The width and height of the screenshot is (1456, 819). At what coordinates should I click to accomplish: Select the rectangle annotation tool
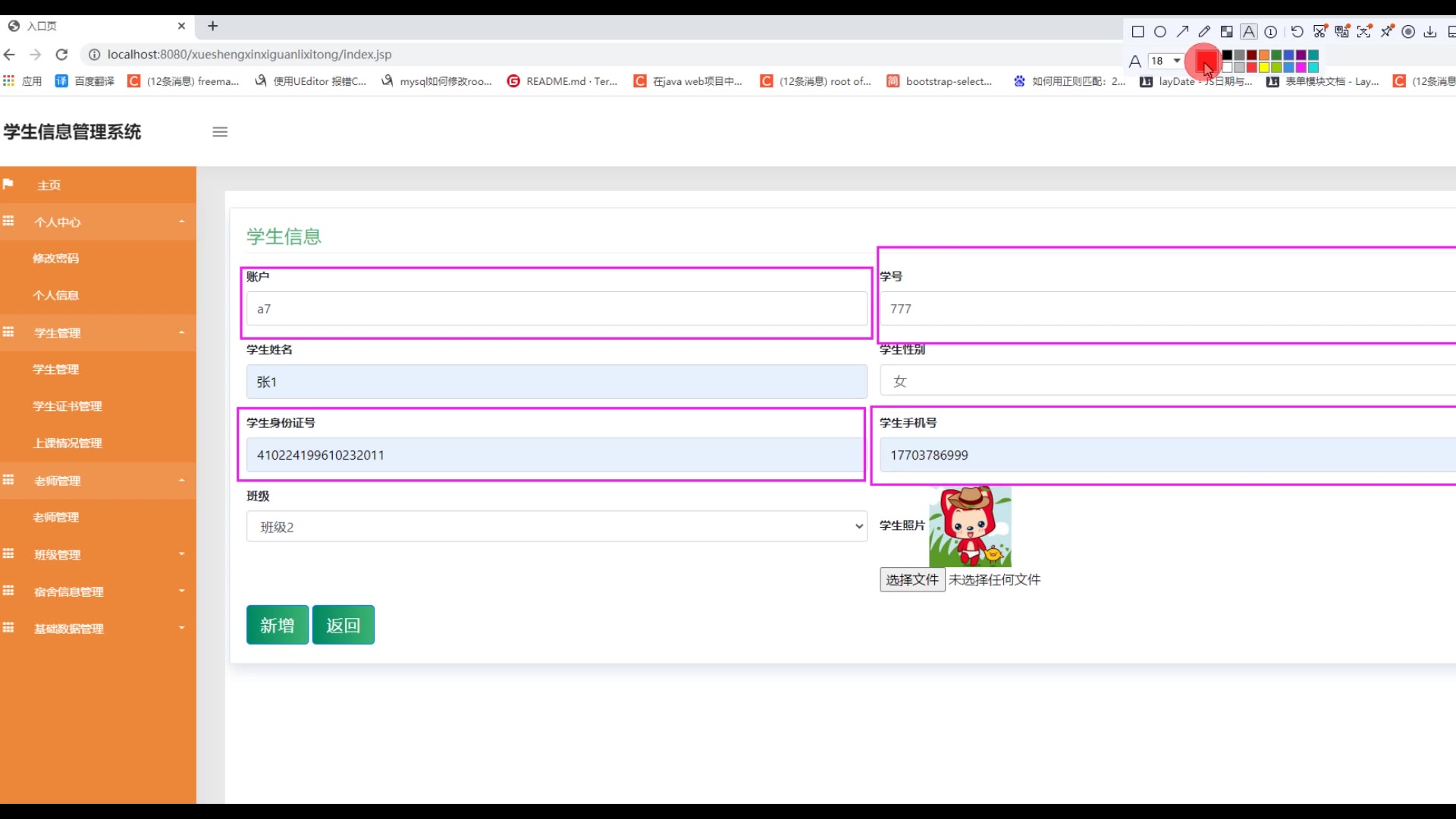coord(1137,32)
